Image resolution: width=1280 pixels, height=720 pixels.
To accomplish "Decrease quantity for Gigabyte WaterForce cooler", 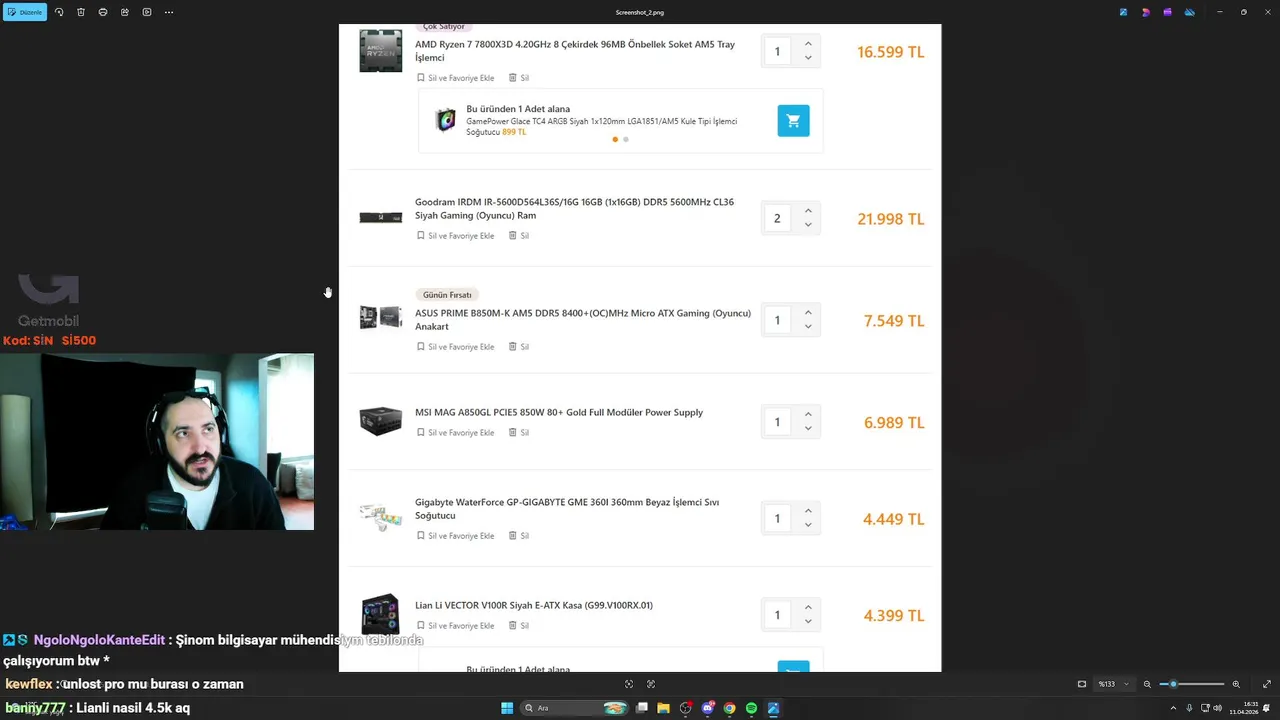I will [x=808, y=525].
